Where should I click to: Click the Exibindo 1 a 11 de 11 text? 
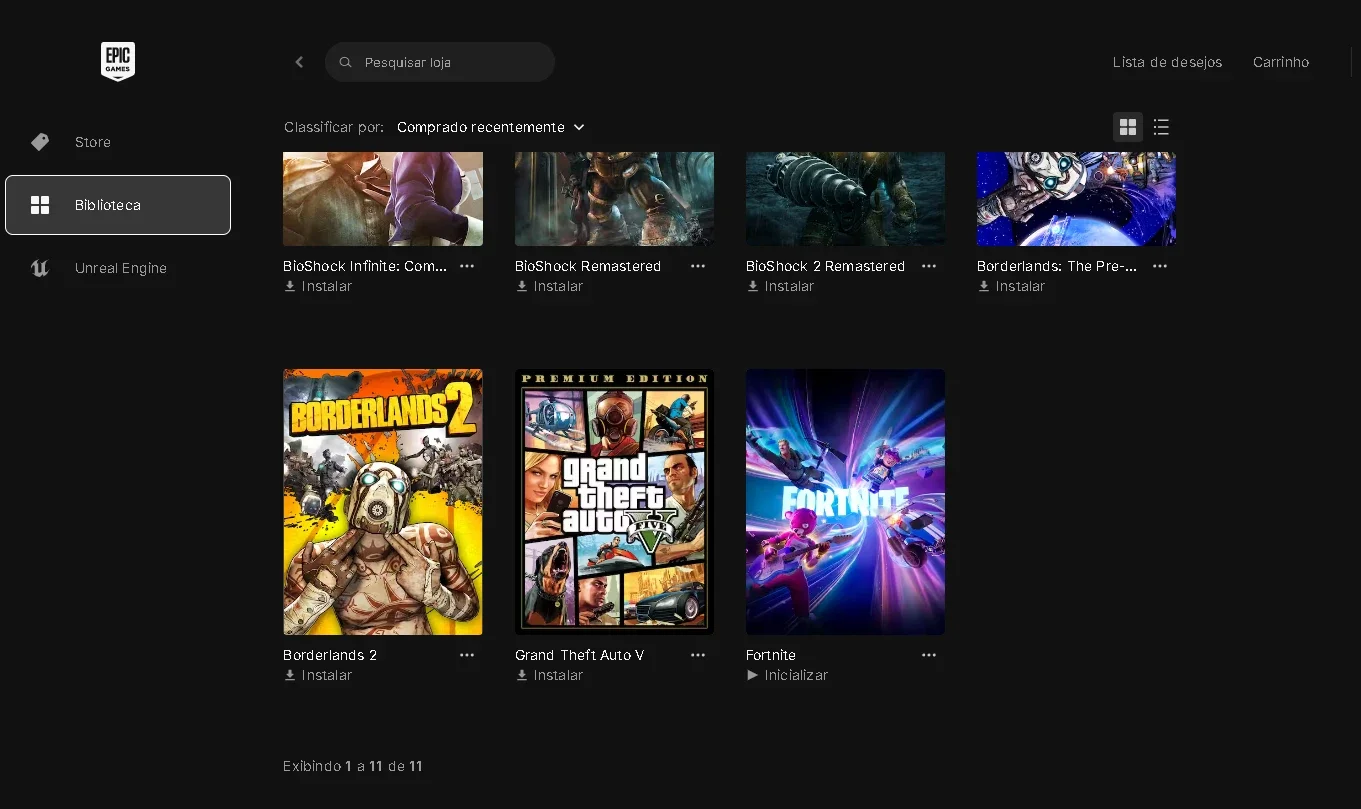tap(353, 766)
